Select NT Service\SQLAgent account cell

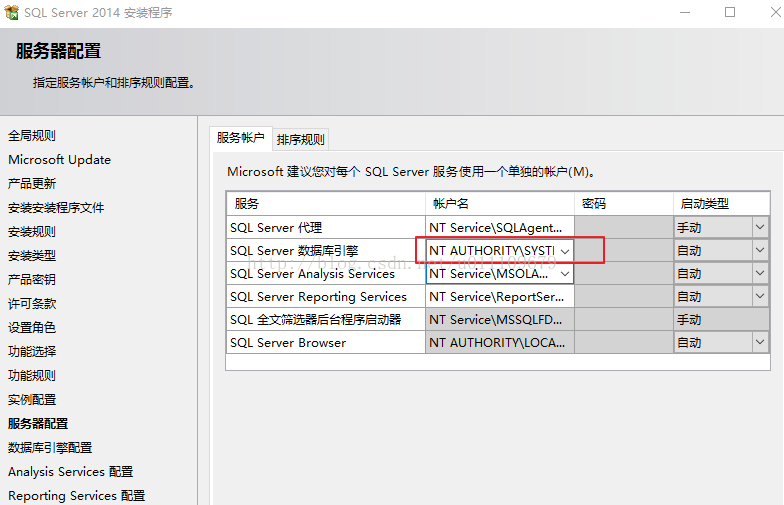click(x=500, y=228)
